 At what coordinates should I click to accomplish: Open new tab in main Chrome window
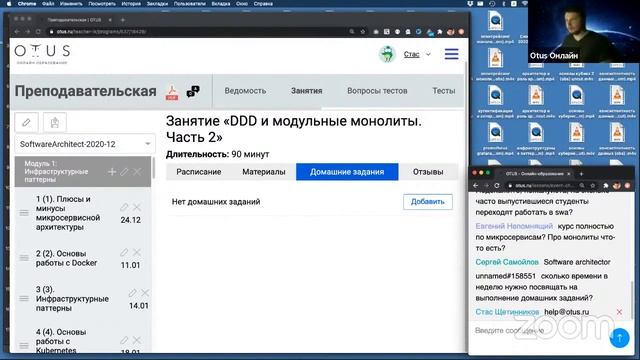tap(123, 20)
